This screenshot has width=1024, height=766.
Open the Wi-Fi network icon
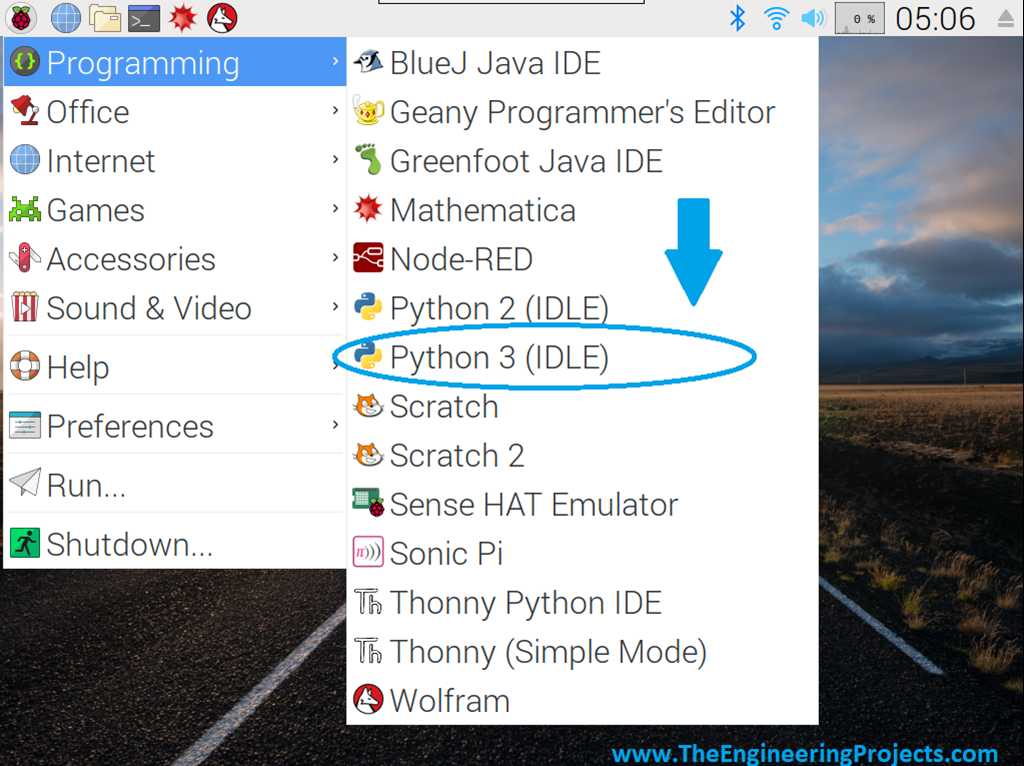click(x=776, y=17)
